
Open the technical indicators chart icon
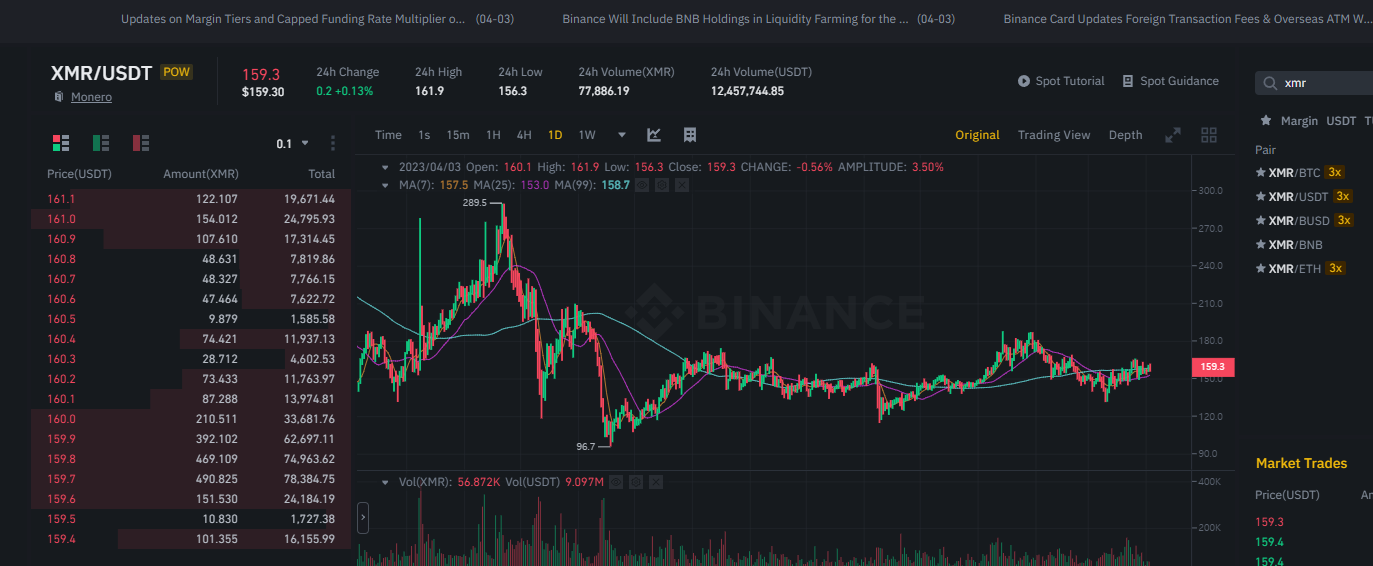coord(654,135)
